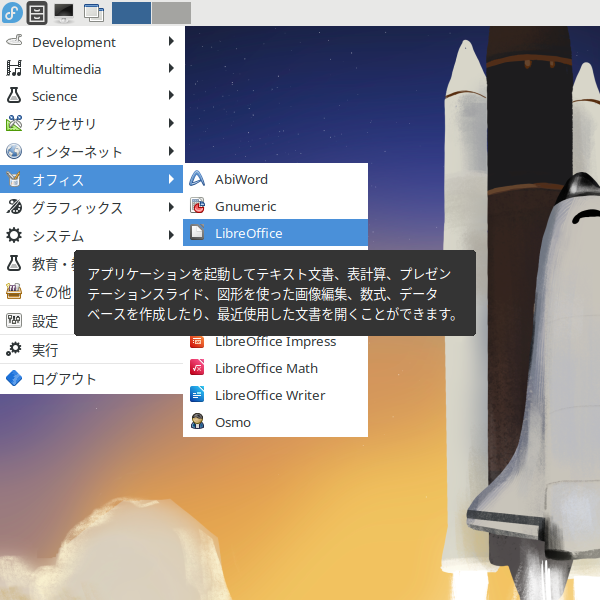Image resolution: width=600 pixels, height=600 pixels.
Task: Click the 設定 sliders icon
Action: point(14,320)
